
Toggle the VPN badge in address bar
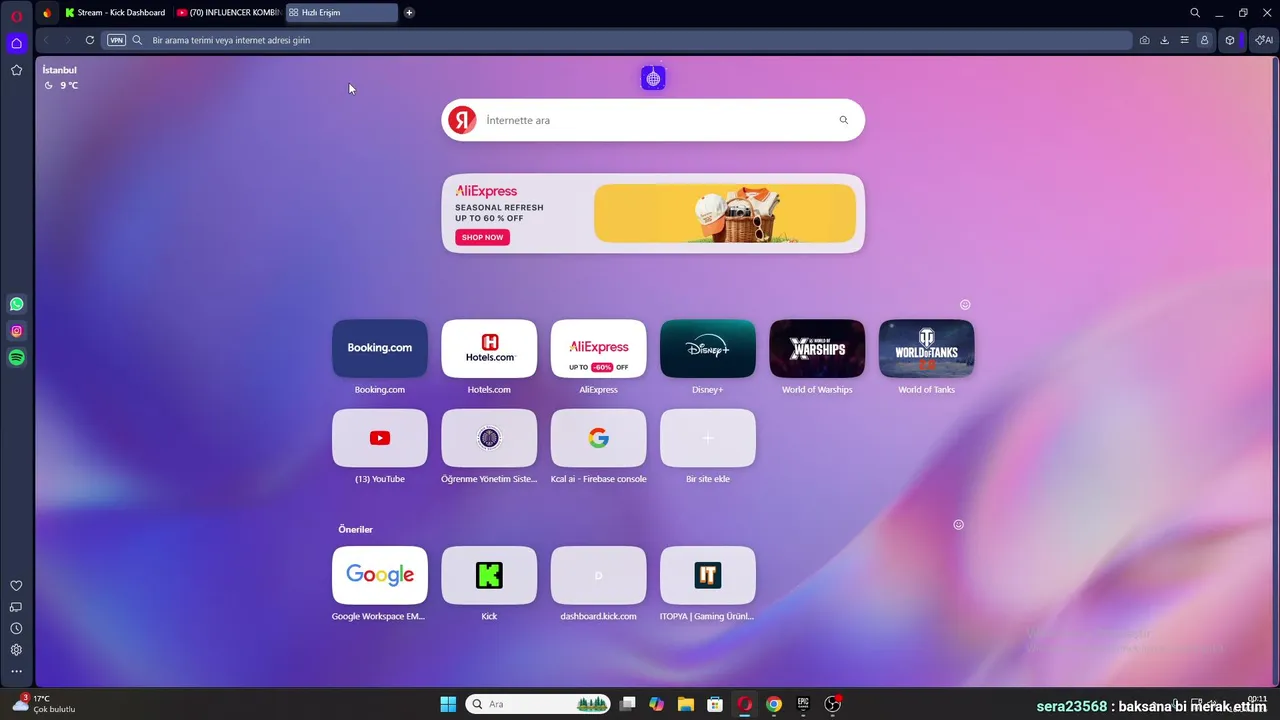(116, 40)
